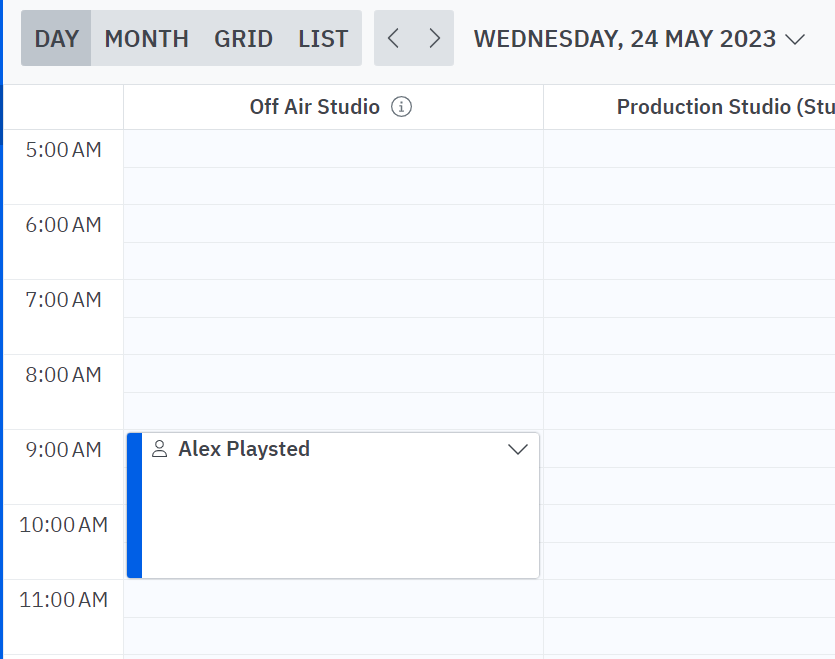Switch to DAY view
The height and width of the screenshot is (659, 835).
coord(56,39)
